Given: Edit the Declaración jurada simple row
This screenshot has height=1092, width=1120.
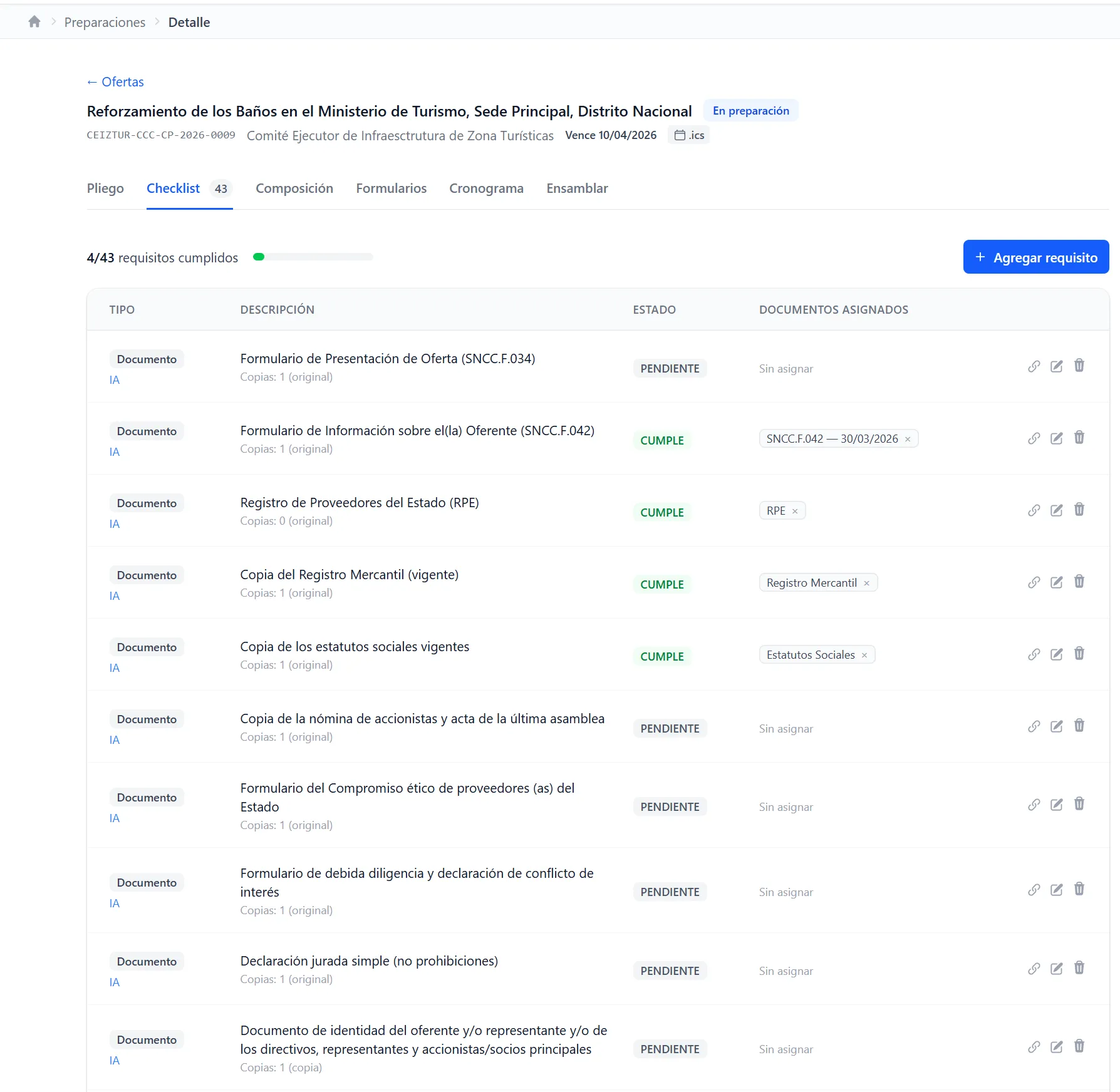Looking at the screenshot, I should click(x=1057, y=969).
